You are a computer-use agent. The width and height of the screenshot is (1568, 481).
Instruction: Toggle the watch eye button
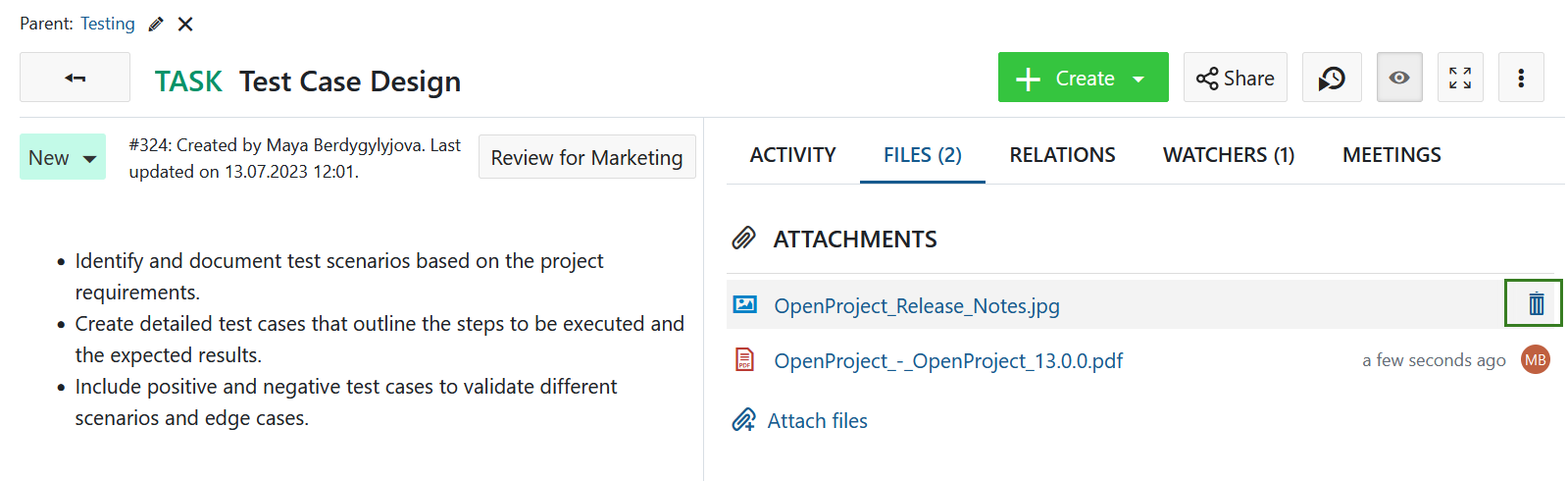pyautogui.click(x=1399, y=78)
